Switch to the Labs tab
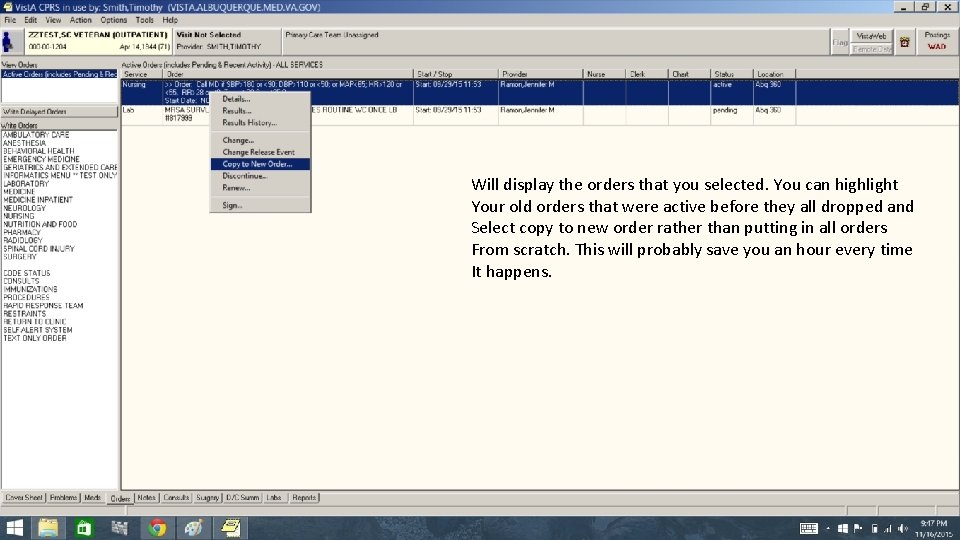The height and width of the screenshot is (540, 960). (x=274, y=498)
